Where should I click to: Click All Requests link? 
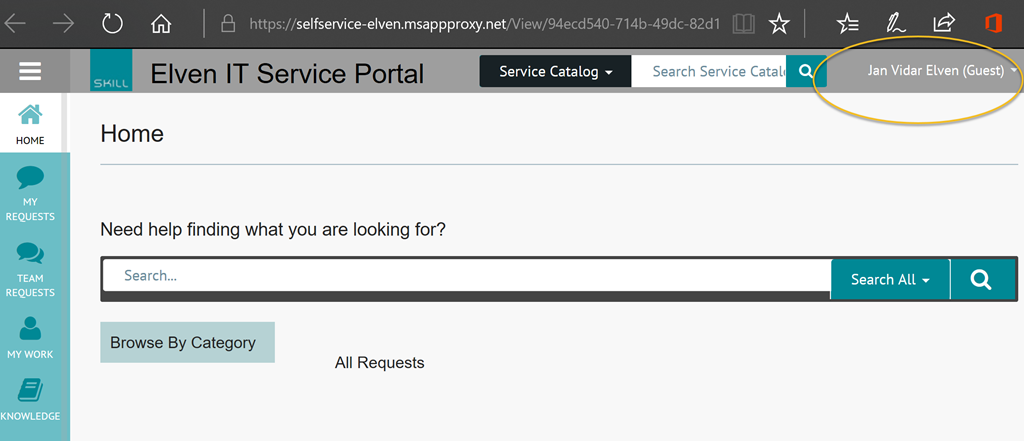[379, 363]
